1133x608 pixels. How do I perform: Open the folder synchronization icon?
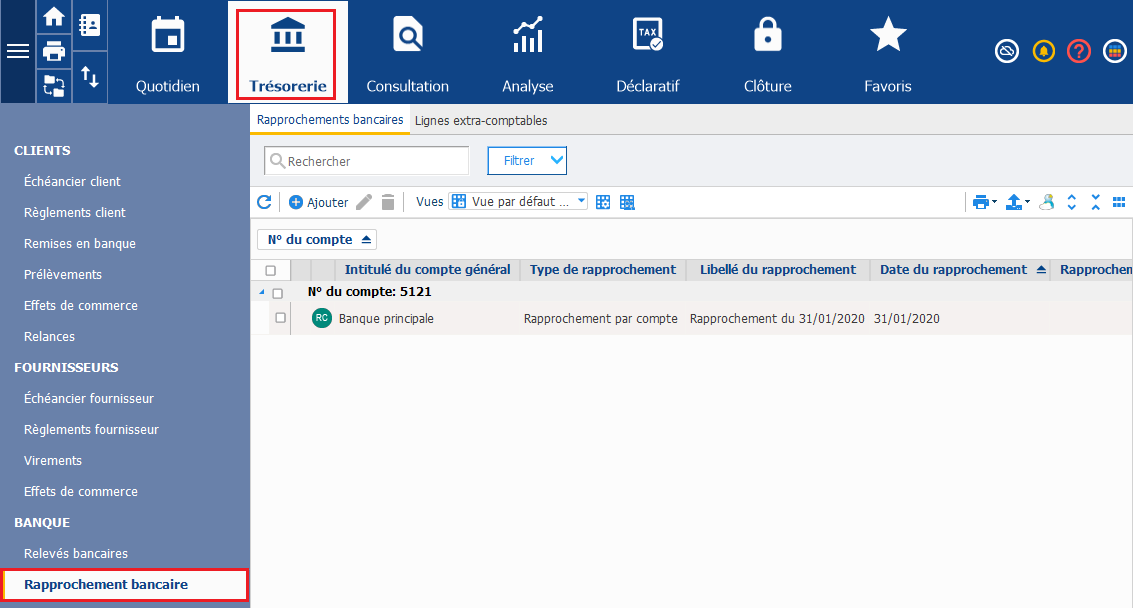[53, 85]
